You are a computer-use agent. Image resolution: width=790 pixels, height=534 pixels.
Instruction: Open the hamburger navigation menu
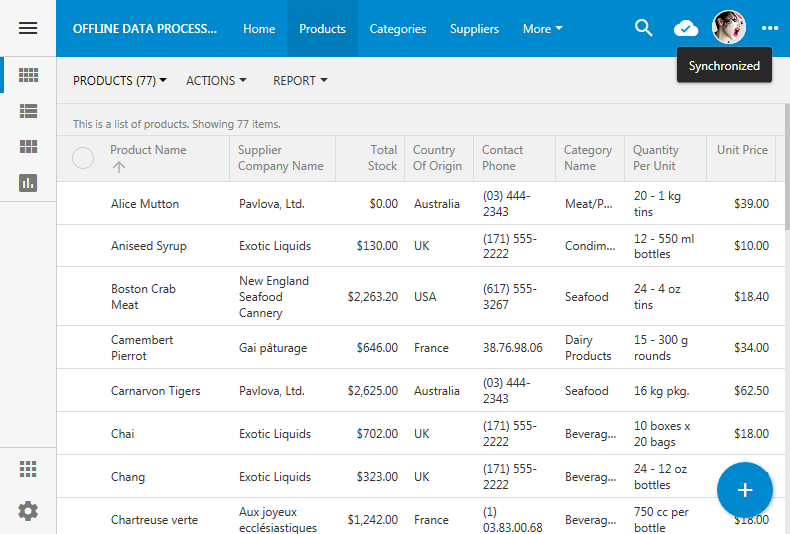pos(28,28)
